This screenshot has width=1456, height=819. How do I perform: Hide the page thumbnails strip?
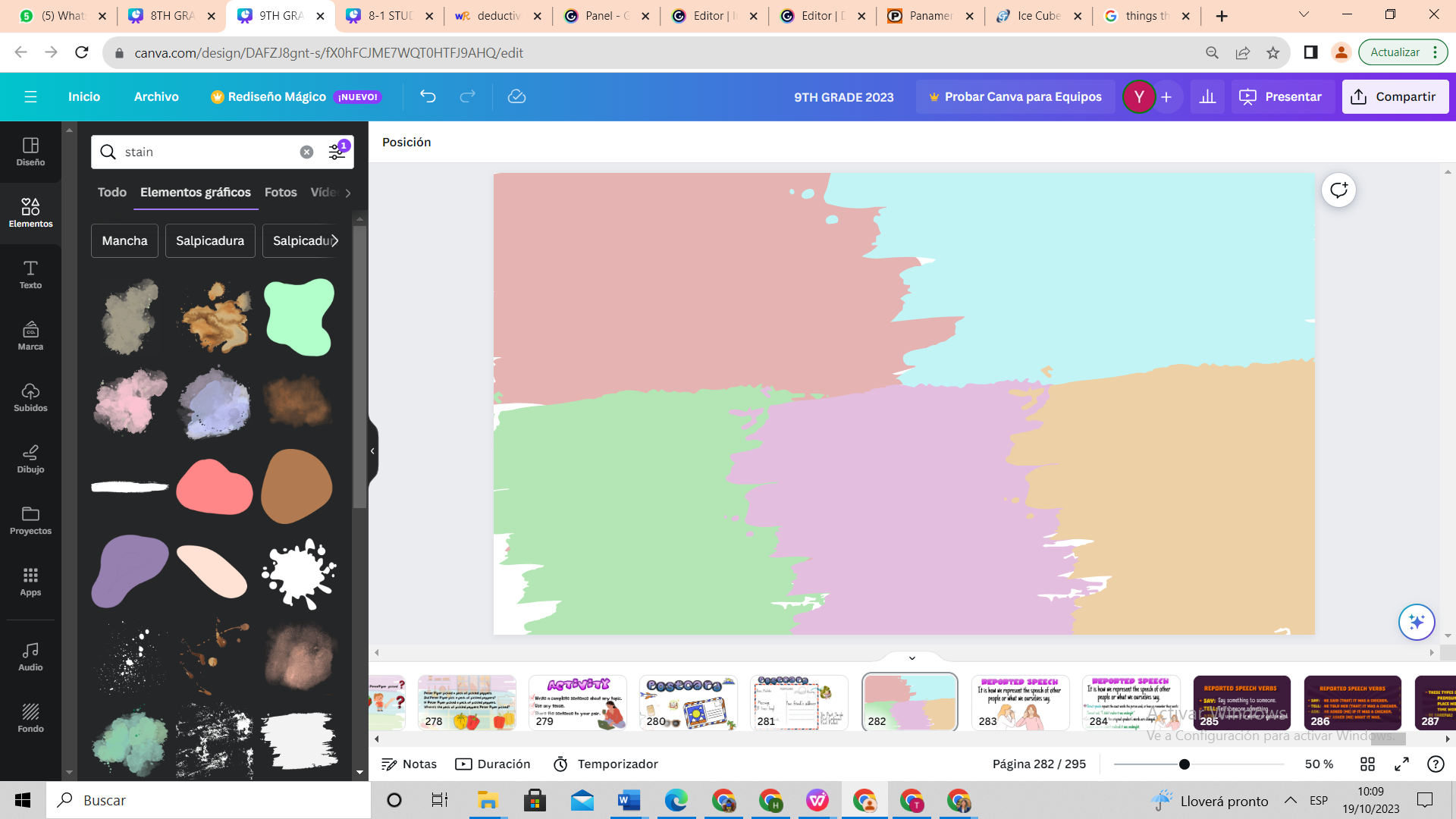[912, 657]
